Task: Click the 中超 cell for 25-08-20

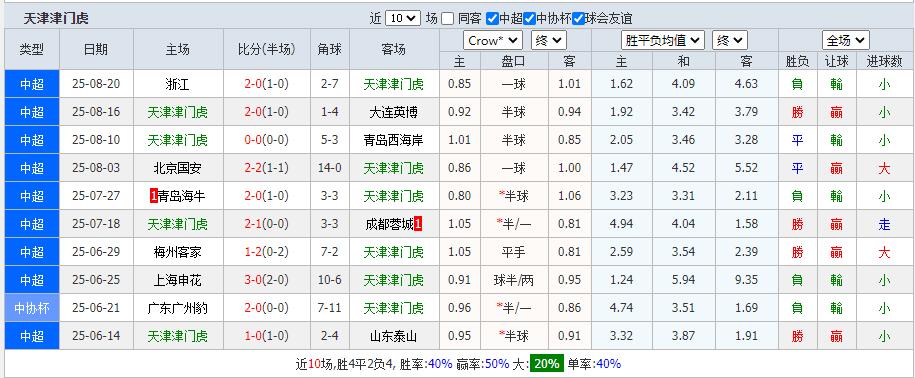Action: click(x=32, y=84)
